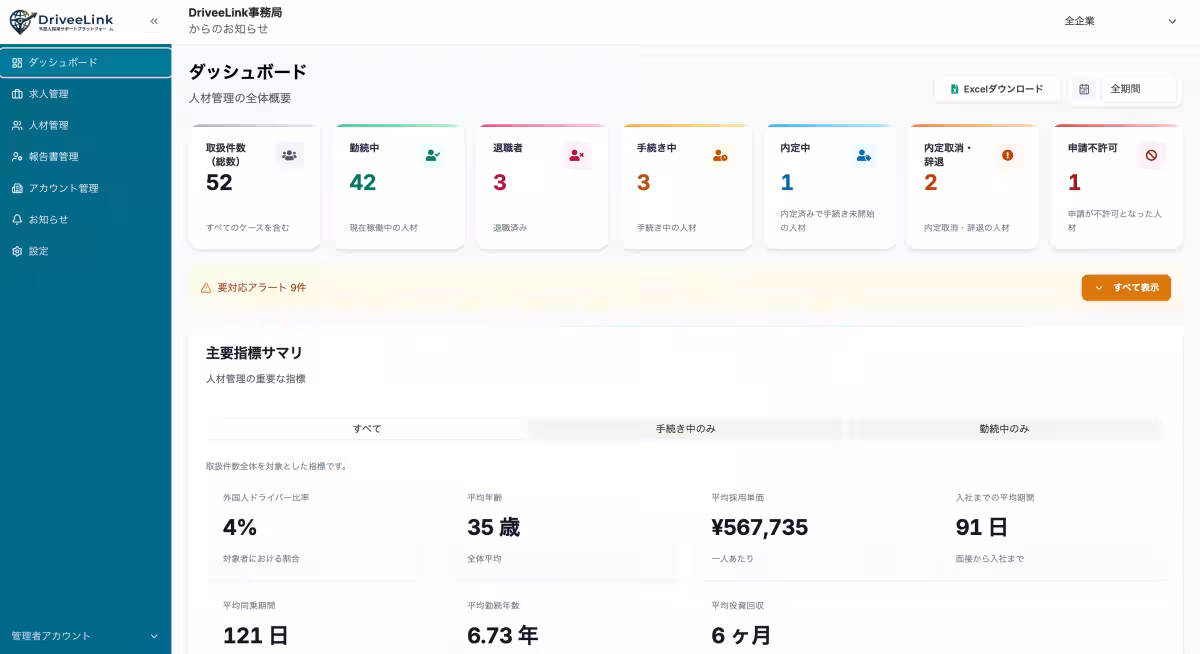Switch to 手続き中のみ tab
This screenshot has width=1200, height=654.
686,429
